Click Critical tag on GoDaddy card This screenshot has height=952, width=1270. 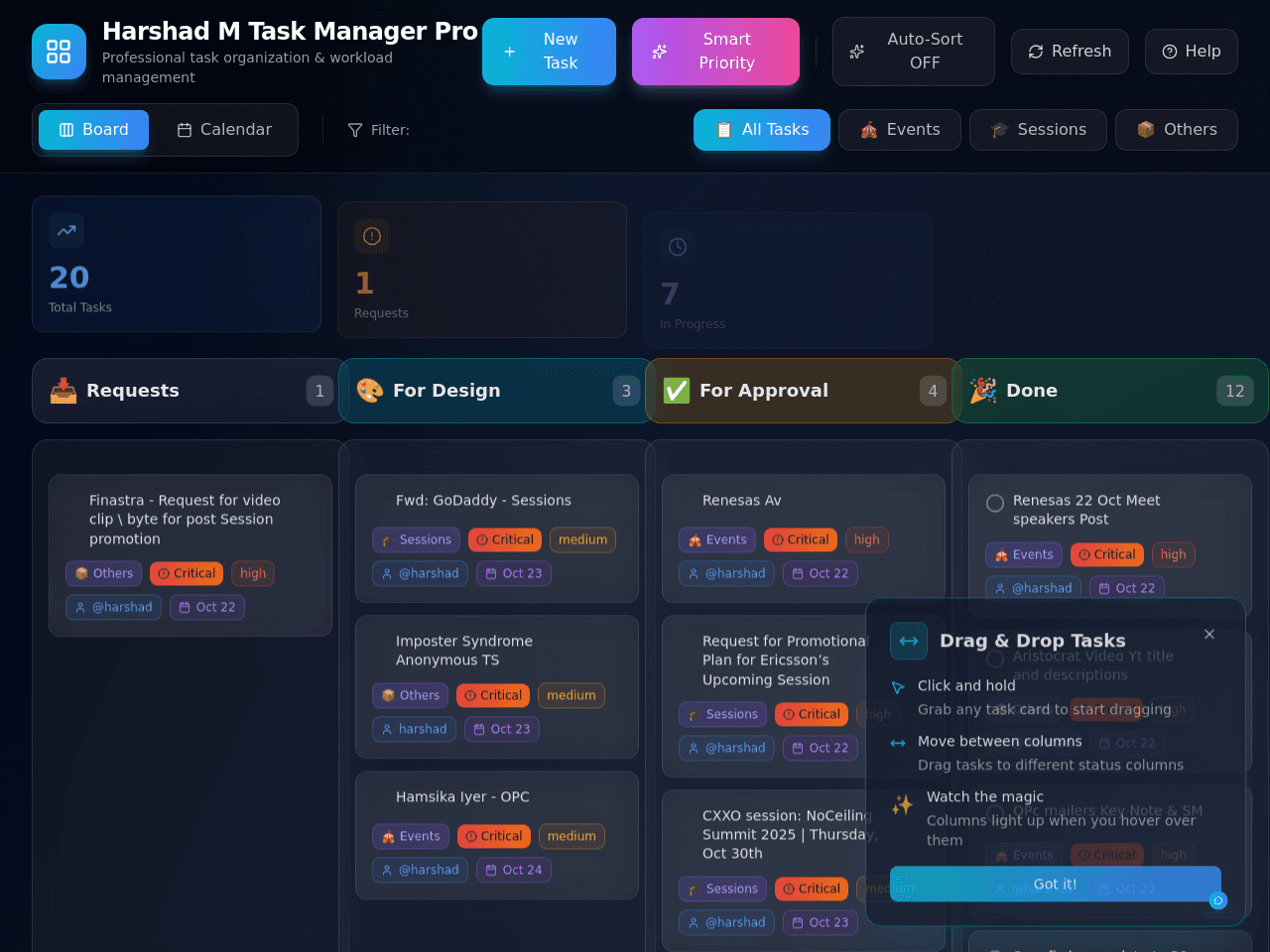point(505,539)
